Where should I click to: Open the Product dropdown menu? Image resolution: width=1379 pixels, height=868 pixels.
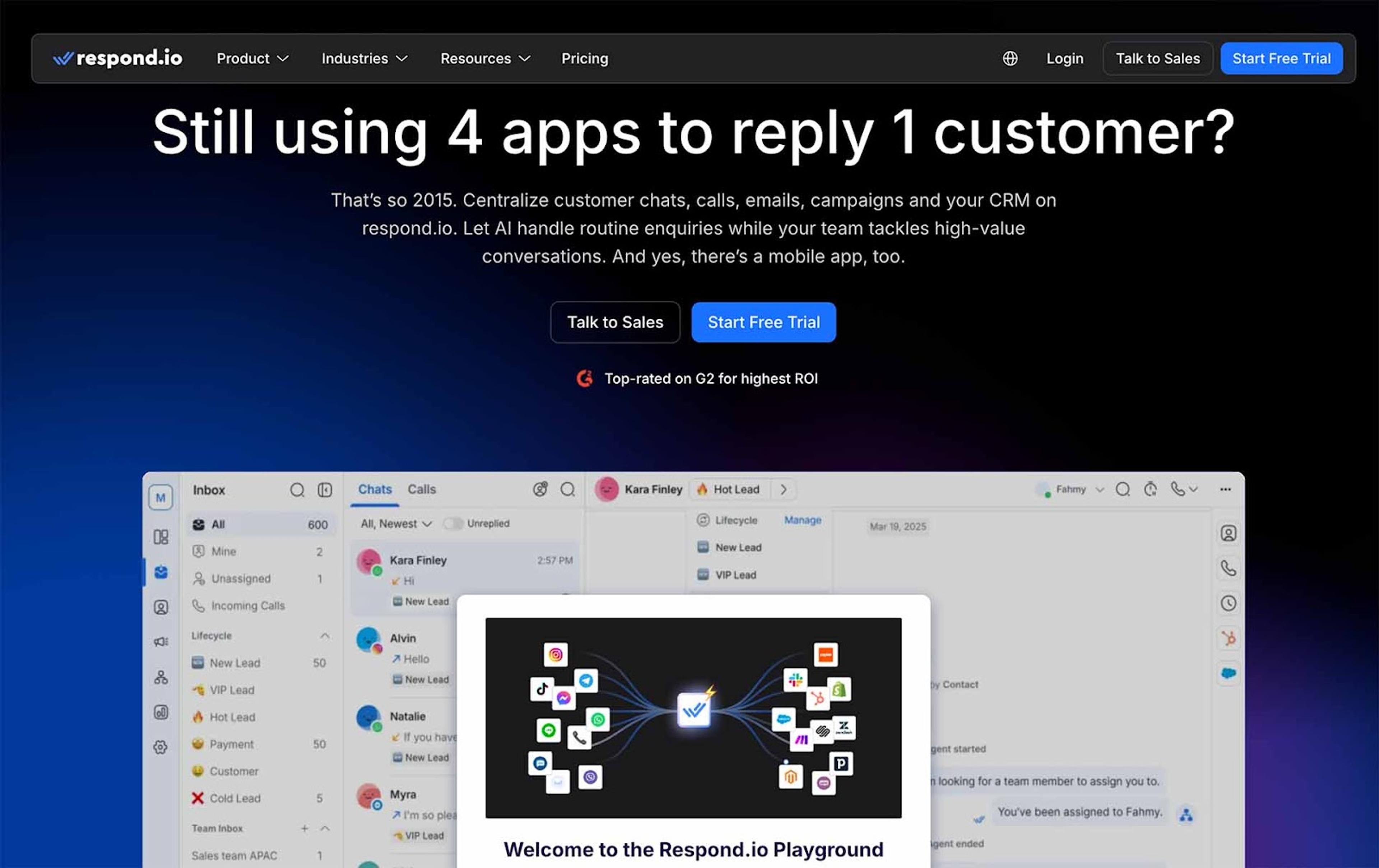(x=252, y=59)
